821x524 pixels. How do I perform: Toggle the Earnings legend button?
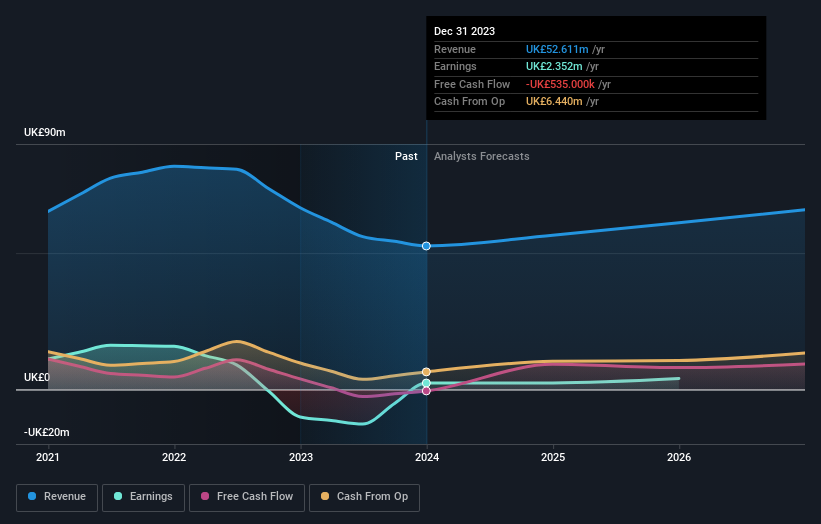click(143, 497)
